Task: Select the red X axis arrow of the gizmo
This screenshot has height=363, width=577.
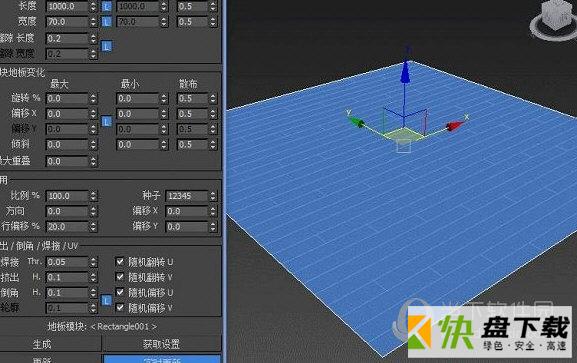Action: (x=455, y=126)
